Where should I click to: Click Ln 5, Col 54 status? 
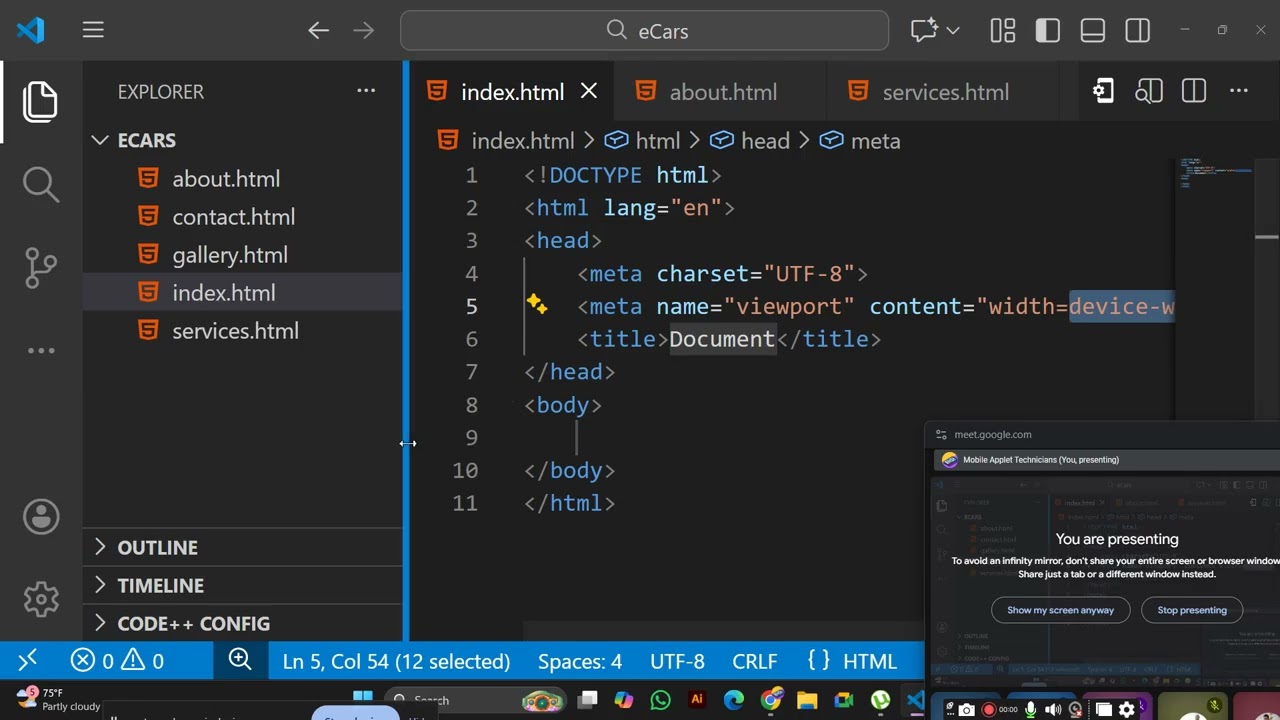(396, 661)
